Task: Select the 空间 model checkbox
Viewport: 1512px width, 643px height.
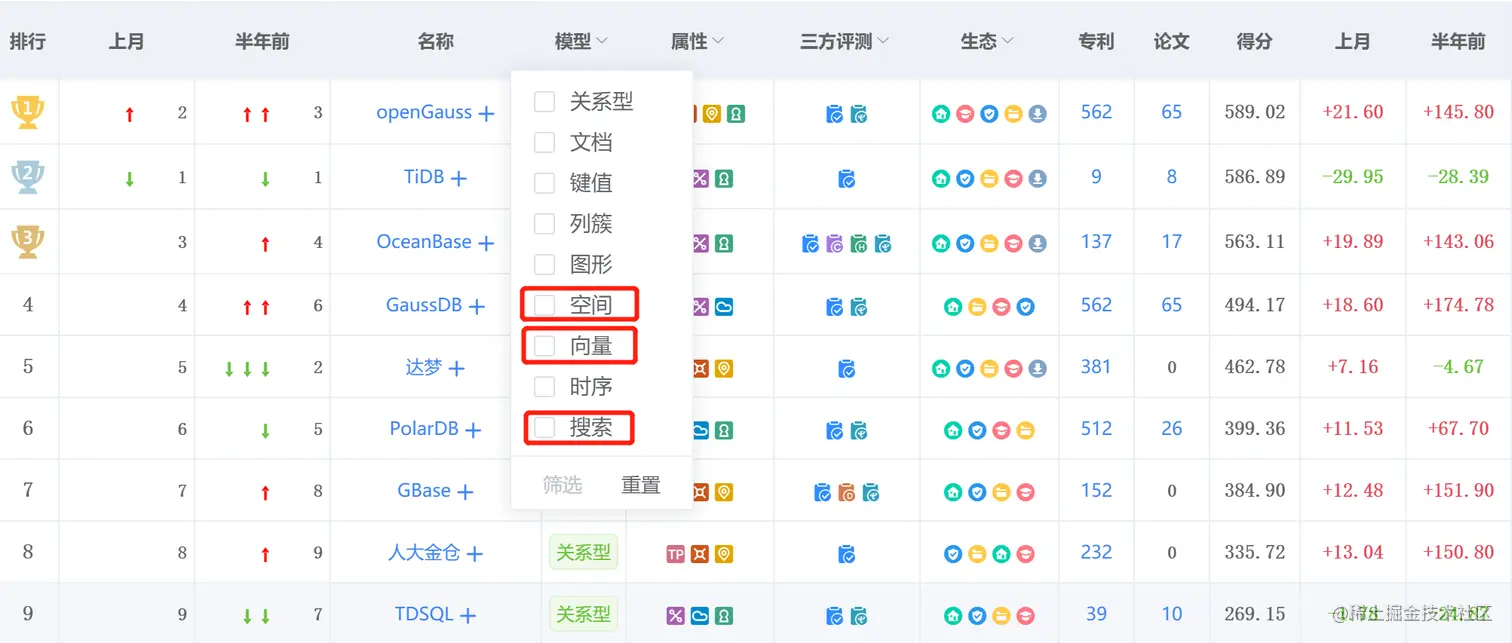Action: pyautogui.click(x=544, y=304)
